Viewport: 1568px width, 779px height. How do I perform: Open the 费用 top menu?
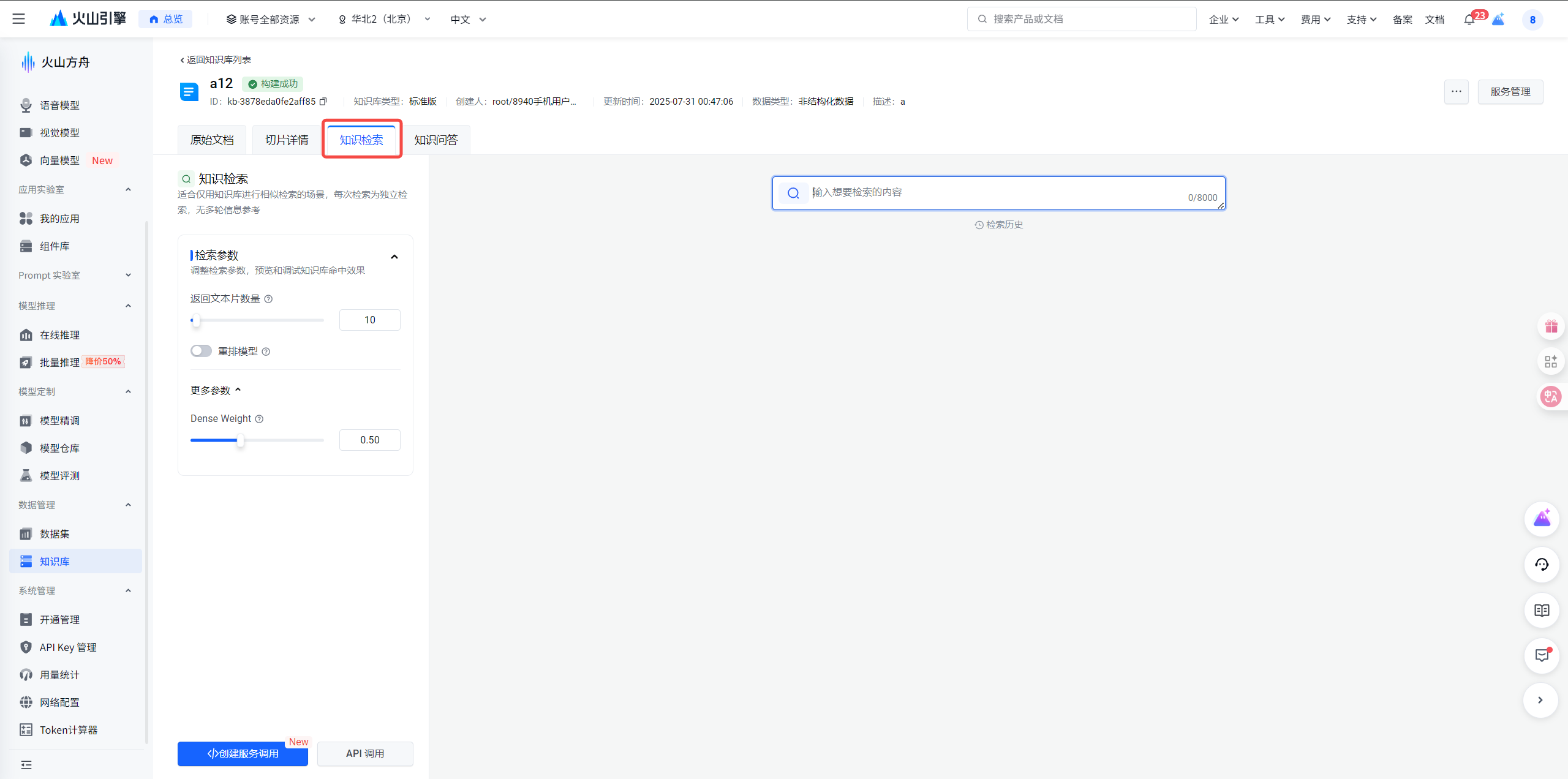1316,20
